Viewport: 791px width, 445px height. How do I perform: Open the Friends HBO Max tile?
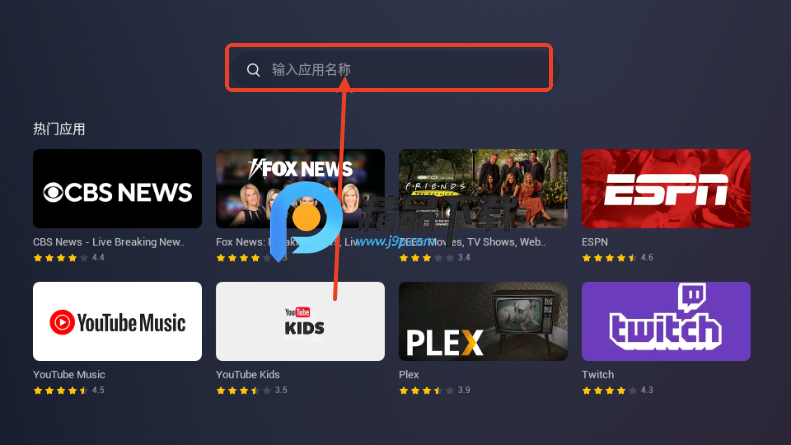(x=483, y=188)
